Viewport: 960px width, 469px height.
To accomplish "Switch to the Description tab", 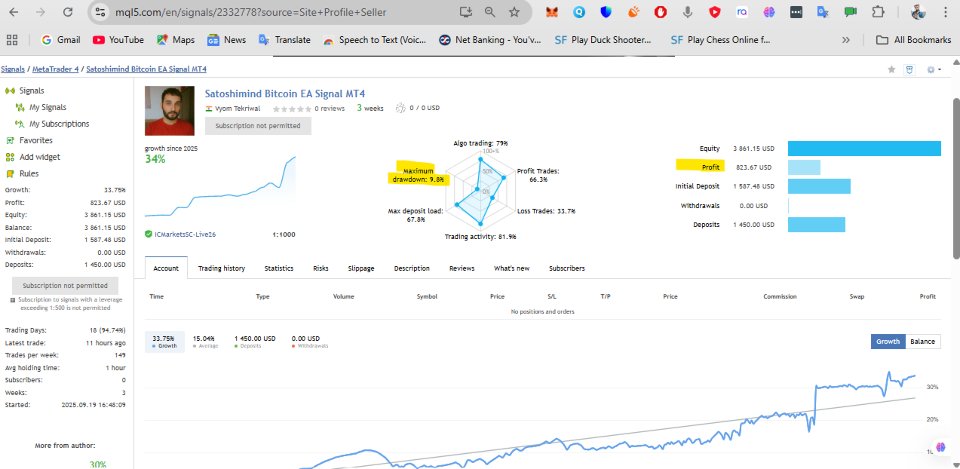I will click(x=411, y=268).
